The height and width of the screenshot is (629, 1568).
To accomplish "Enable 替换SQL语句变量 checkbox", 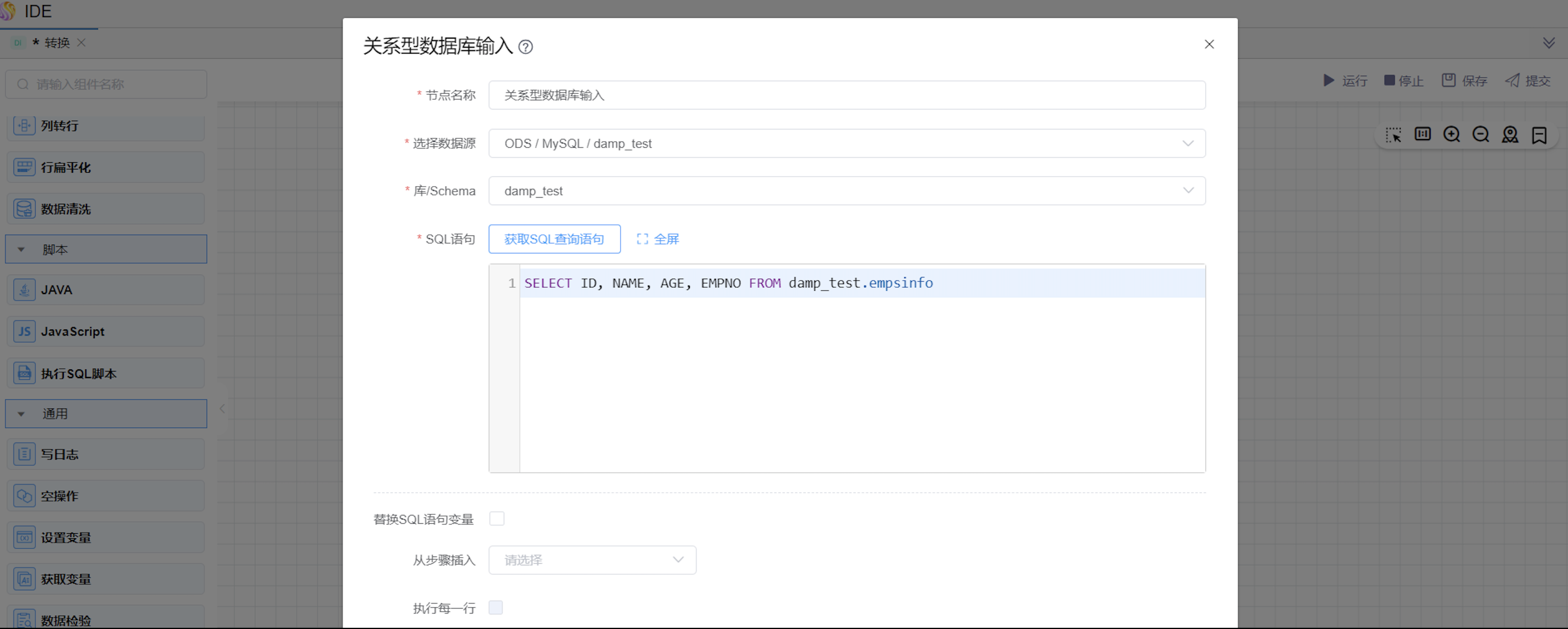I will point(496,519).
